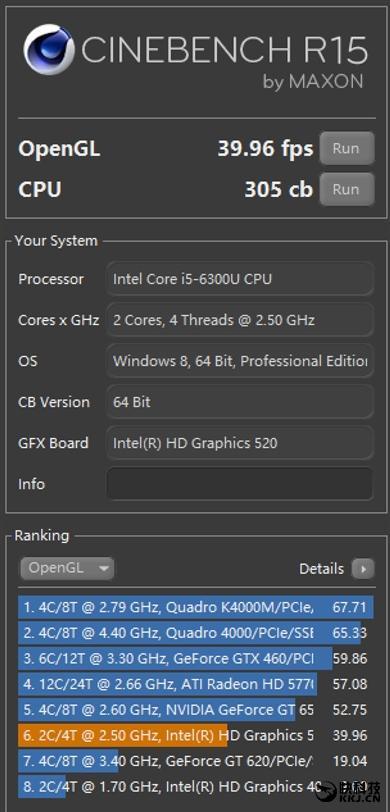Select ranking entry 4 ATI Radeon HD

tap(196, 685)
